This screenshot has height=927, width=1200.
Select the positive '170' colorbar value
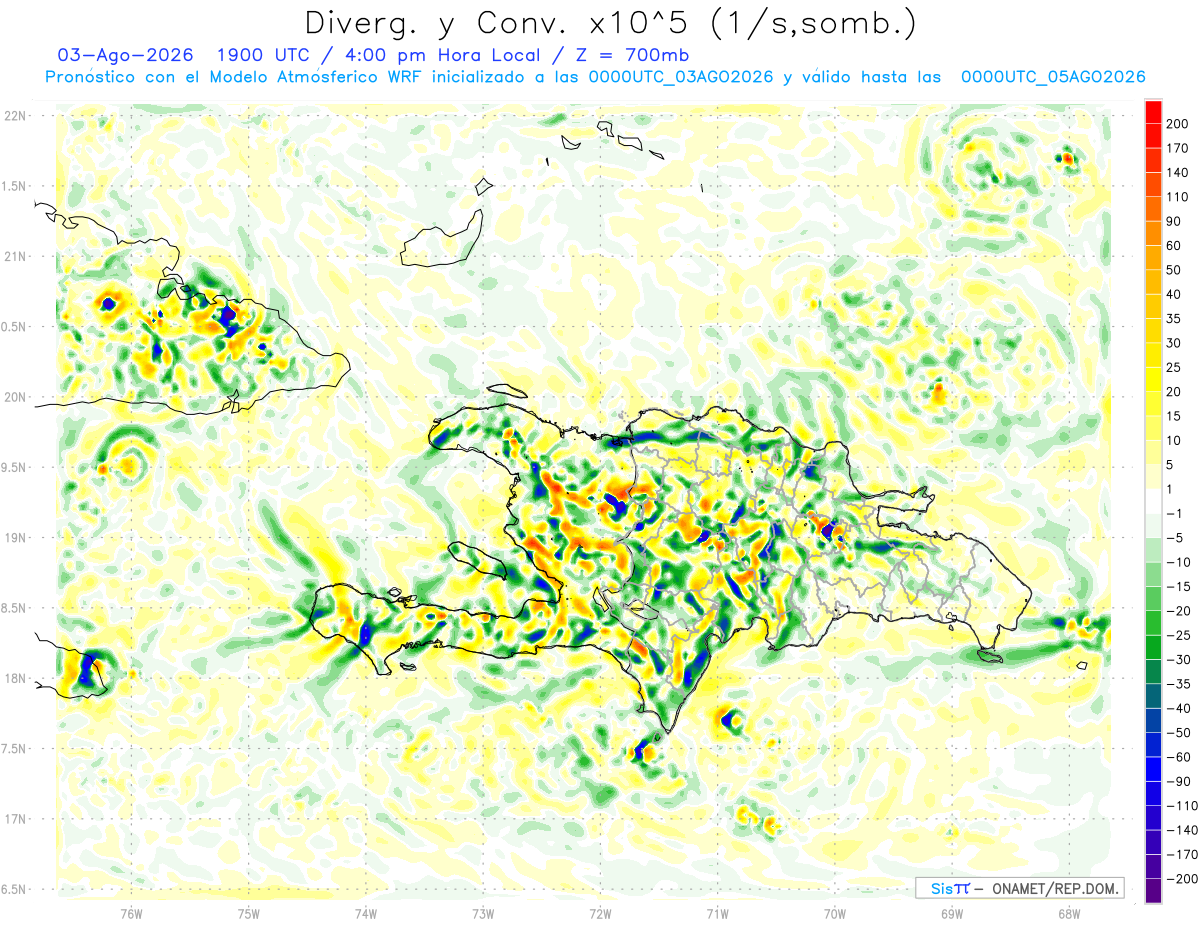point(1178,148)
